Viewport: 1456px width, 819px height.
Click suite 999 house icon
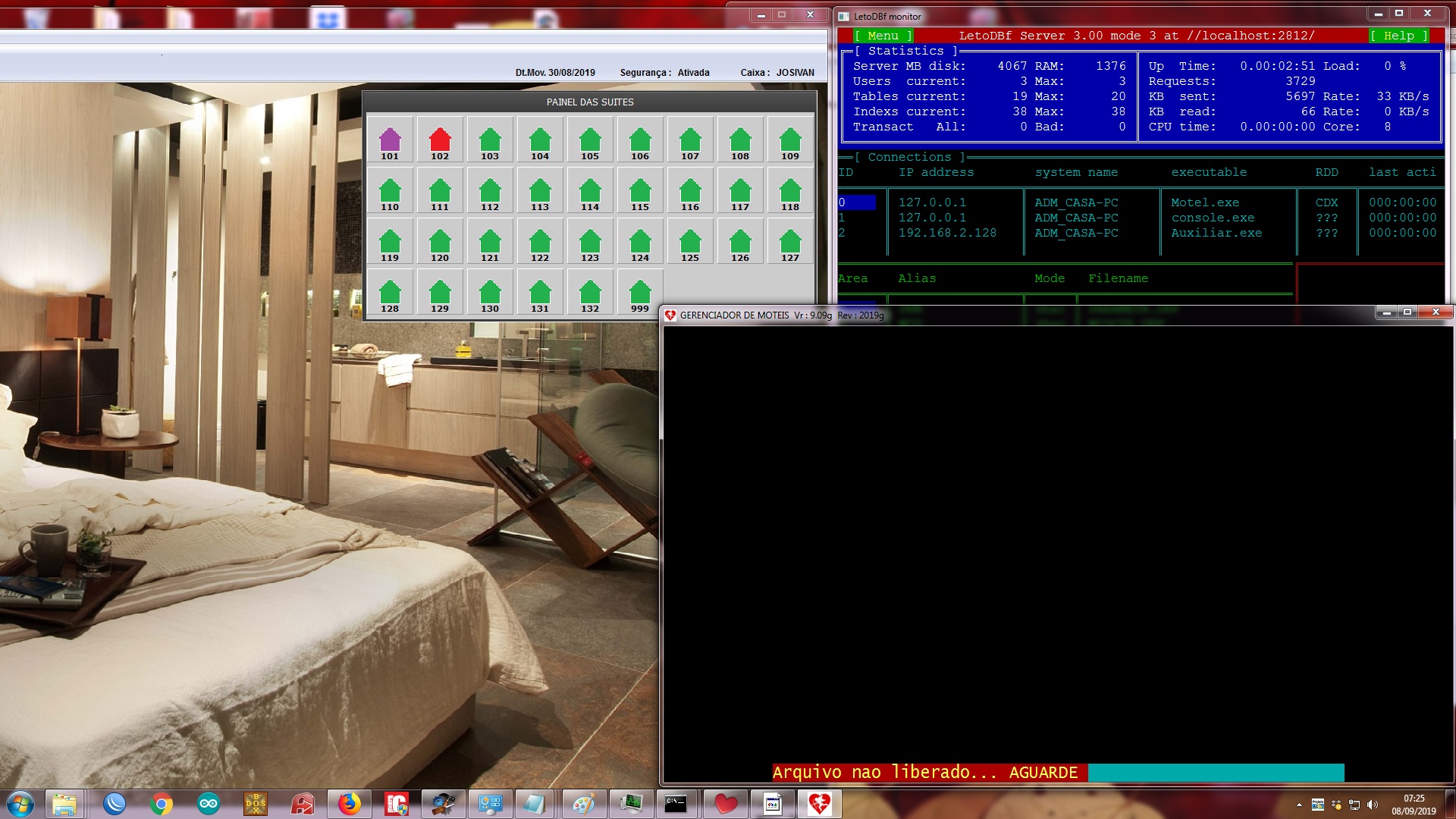pos(640,293)
